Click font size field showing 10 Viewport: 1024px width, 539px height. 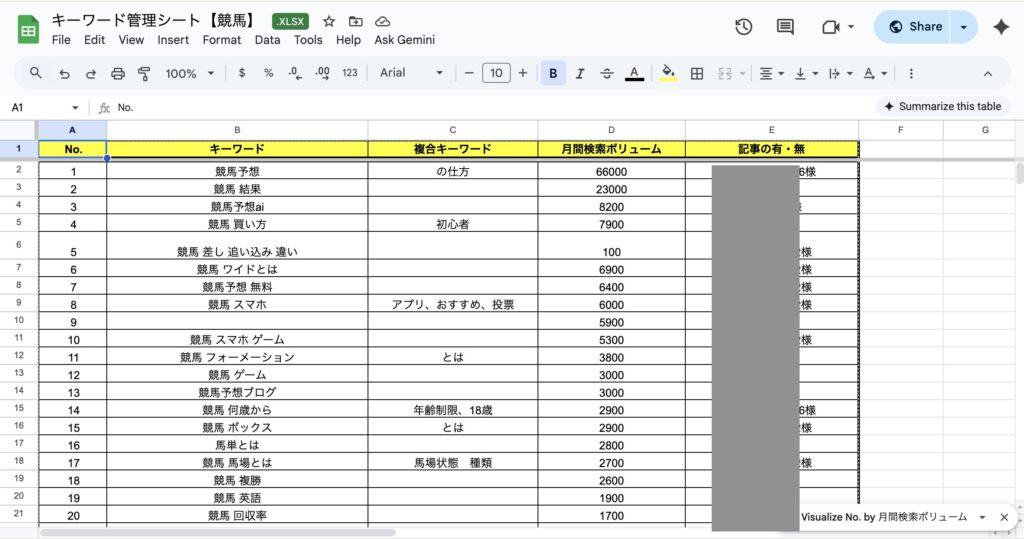[x=496, y=73]
